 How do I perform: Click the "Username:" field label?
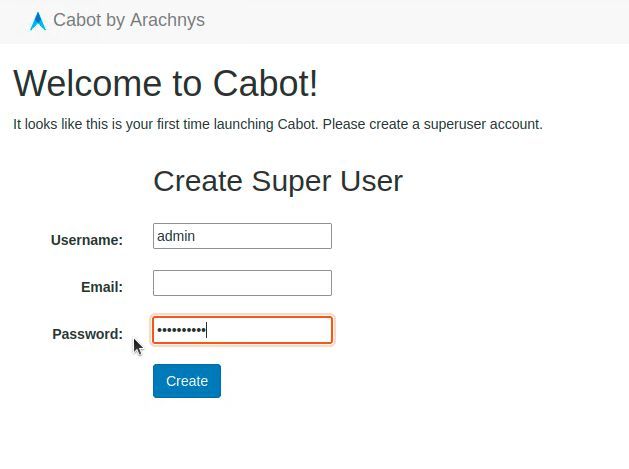pyautogui.click(x=86, y=240)
